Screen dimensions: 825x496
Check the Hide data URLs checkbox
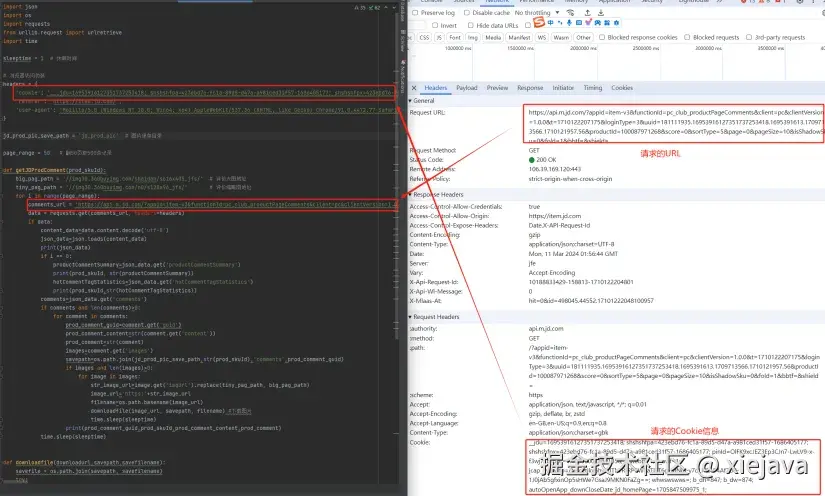point(471,25)
